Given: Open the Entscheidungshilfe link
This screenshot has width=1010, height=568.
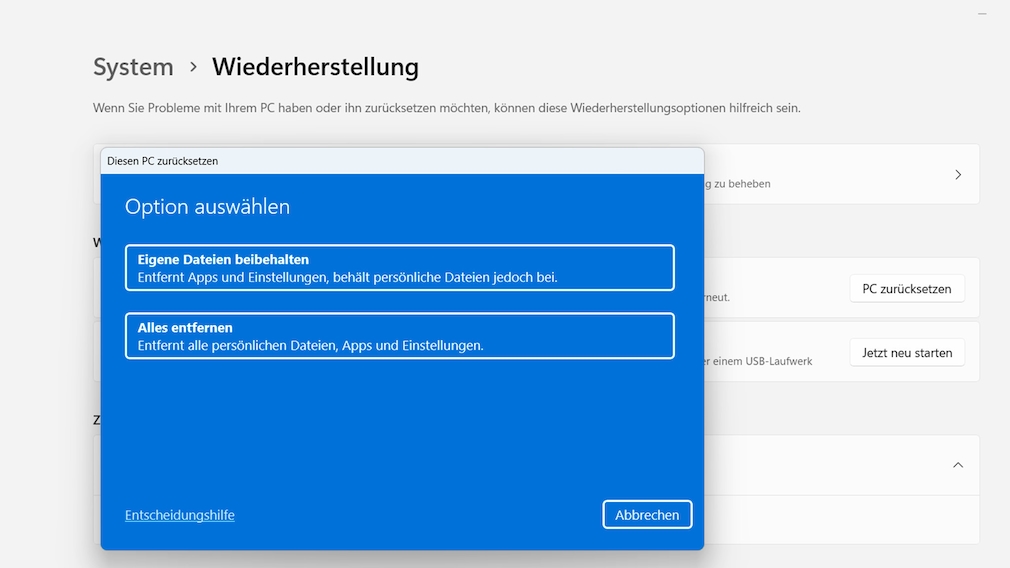Looking at the screenshot, I should click(x=180, y=515).
